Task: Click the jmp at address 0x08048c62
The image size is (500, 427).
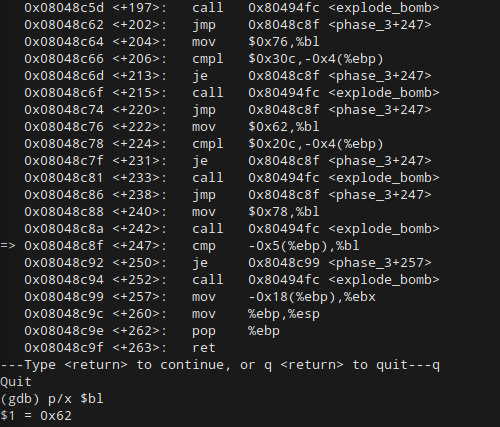Action: point(204,25)
